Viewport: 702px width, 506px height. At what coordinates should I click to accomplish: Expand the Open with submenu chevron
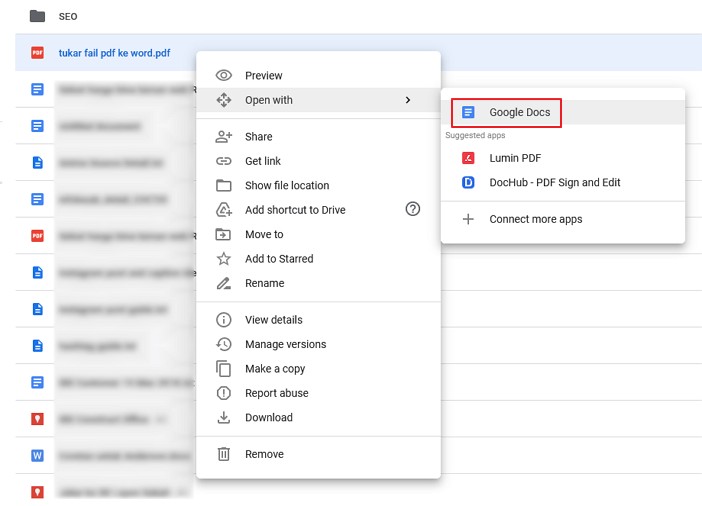tap(407, 100)
